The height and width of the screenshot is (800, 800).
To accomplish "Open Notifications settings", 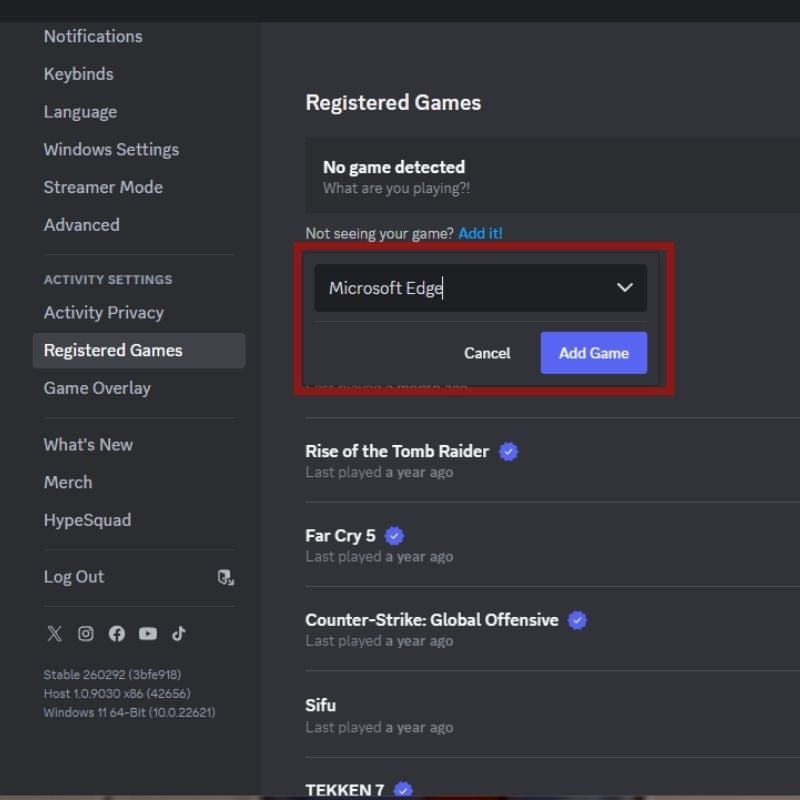I will coord(92,36).
